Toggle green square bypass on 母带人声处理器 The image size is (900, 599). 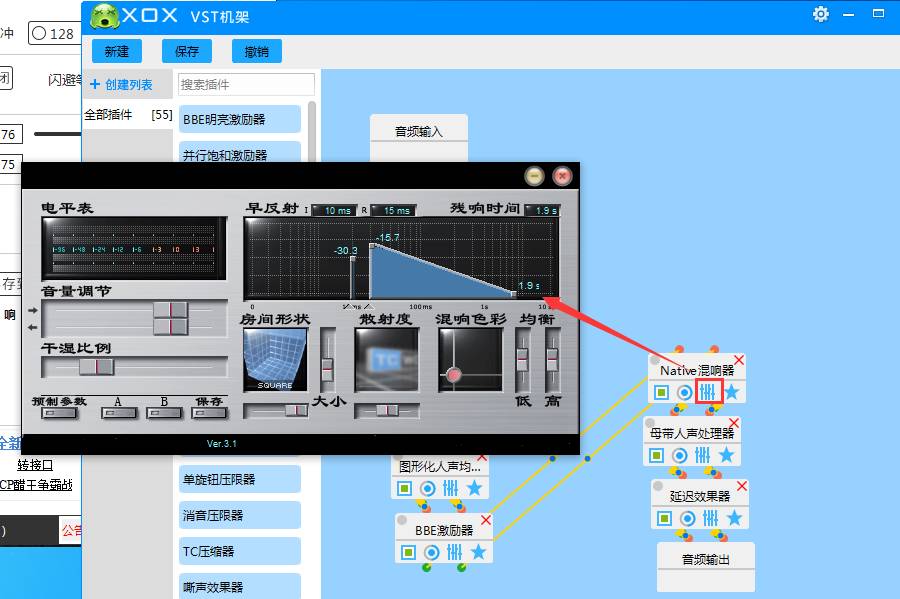point(656,456)
